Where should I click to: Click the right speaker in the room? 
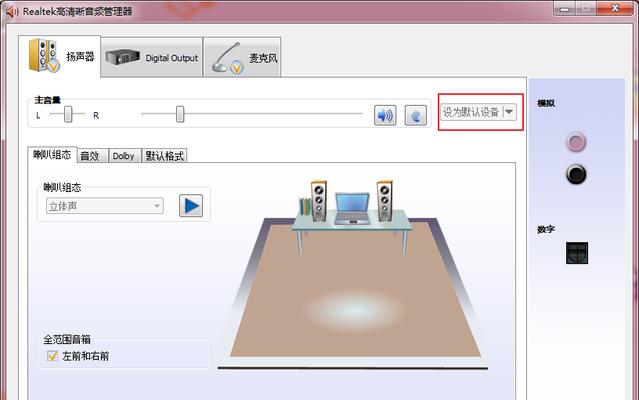coord(384,201)
